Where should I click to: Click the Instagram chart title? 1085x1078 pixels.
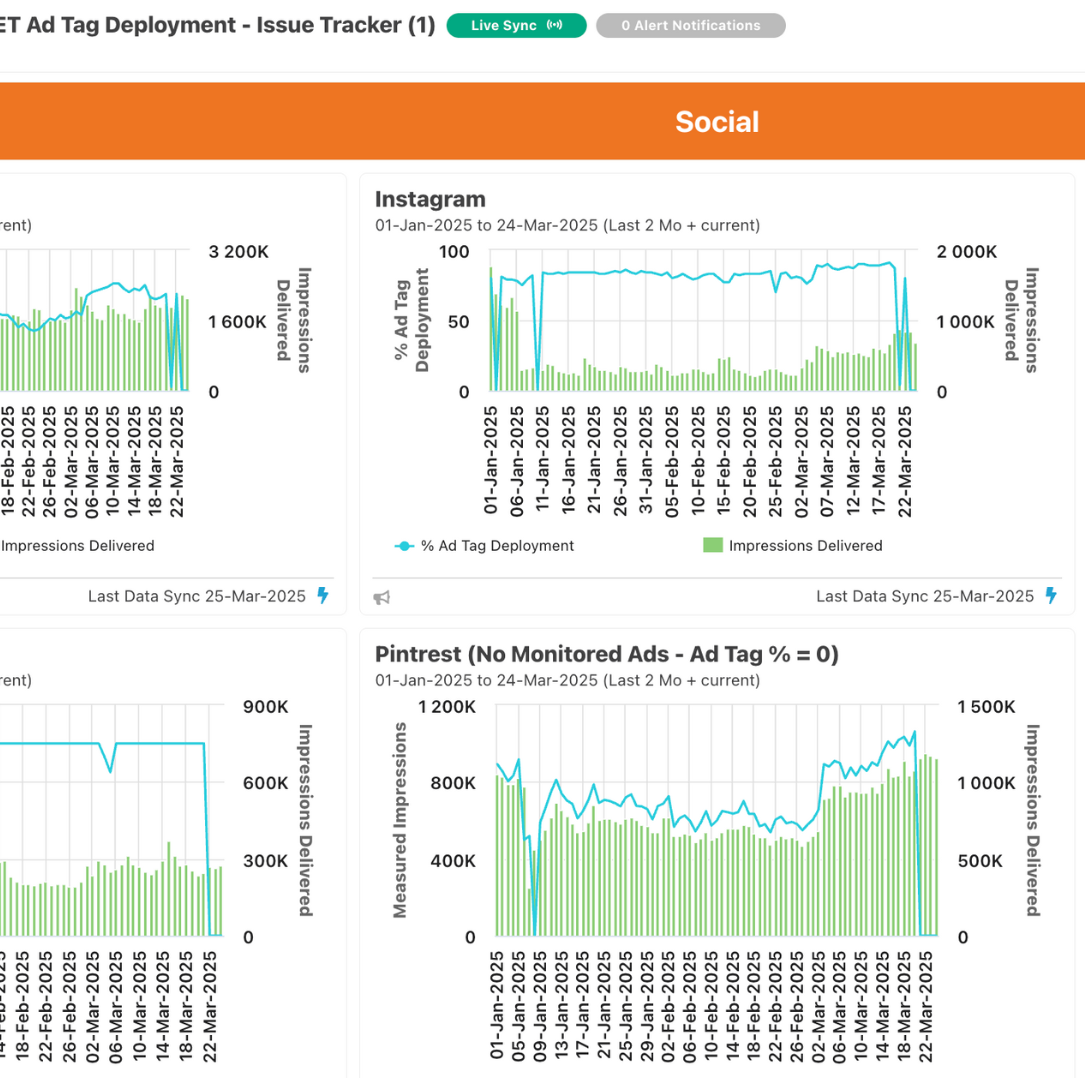[430, 199]
